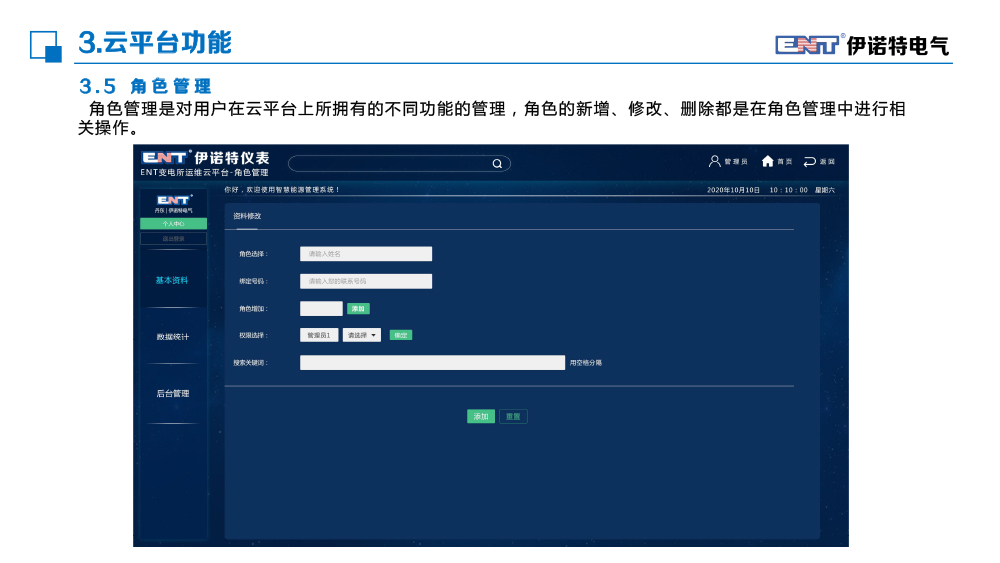The width and height of the screenshot is (1000, 563).
Task: Click the green 绑定 button
Action: click(x=400, y=335)
